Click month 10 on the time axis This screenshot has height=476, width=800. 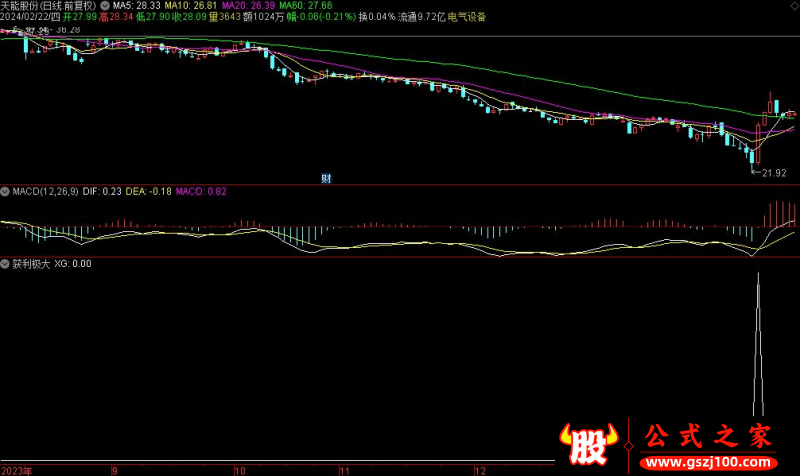click(239, 469)
